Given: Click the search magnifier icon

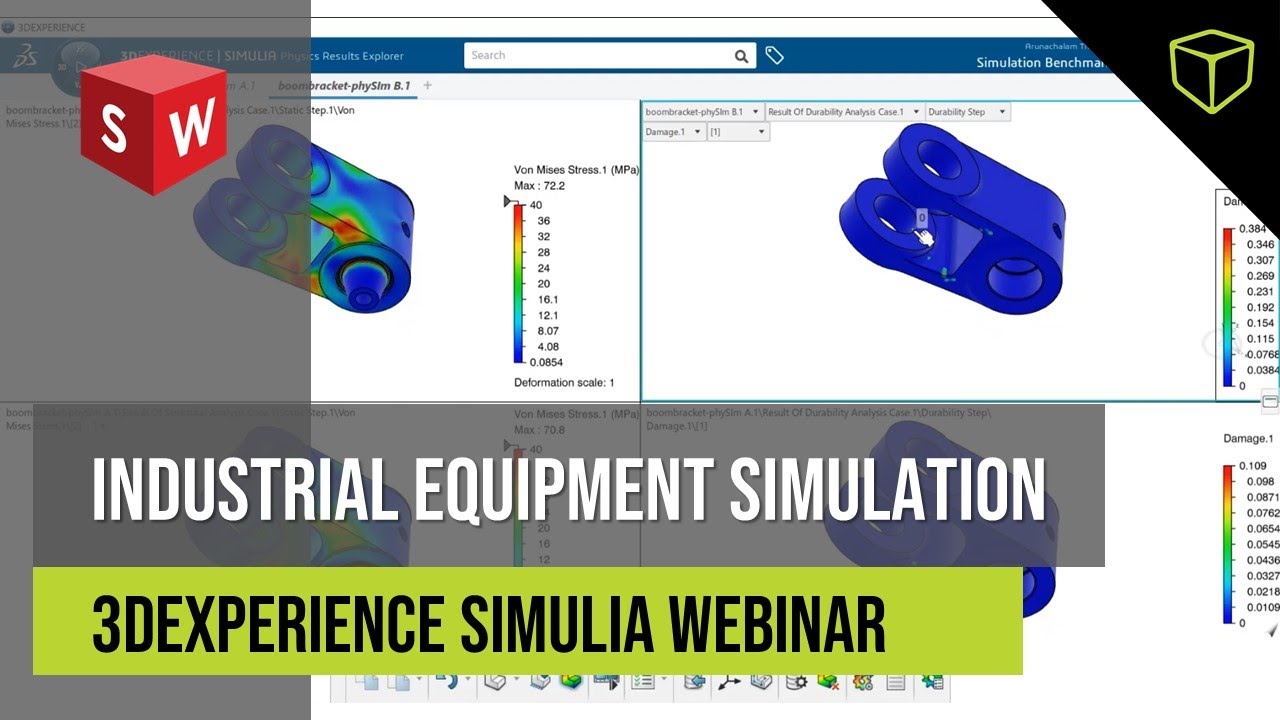Looking at the screenshot, I should (x=741, y=56).
